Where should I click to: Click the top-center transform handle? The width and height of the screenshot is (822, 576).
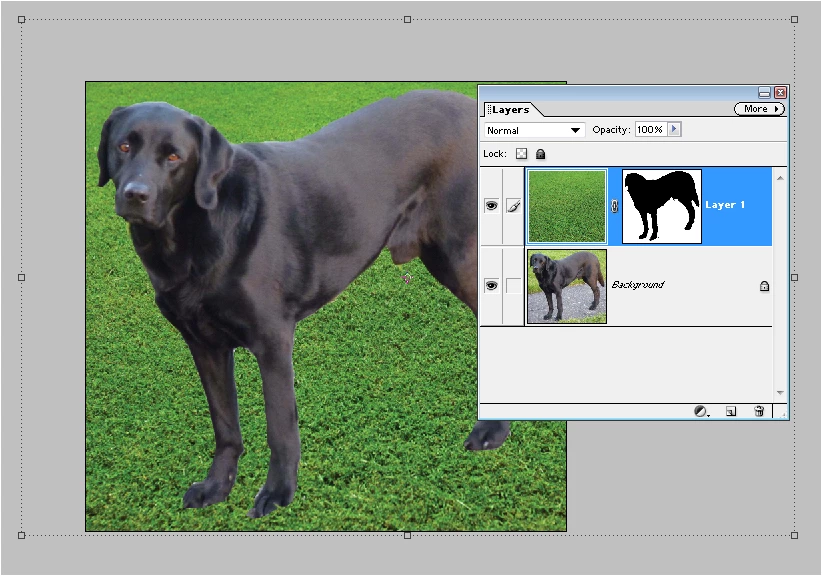[407, 19]
